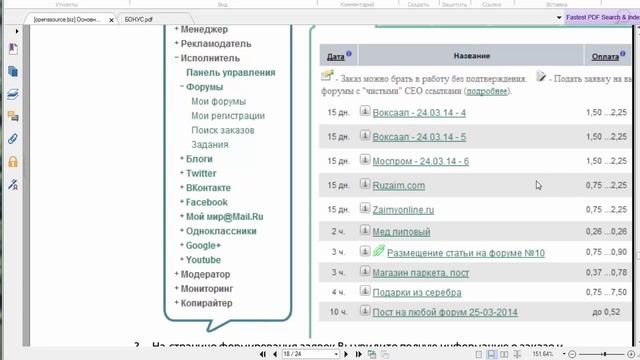Open the Панель управления menu item
This screenshot has height=360, width=640.
(231, 73)
